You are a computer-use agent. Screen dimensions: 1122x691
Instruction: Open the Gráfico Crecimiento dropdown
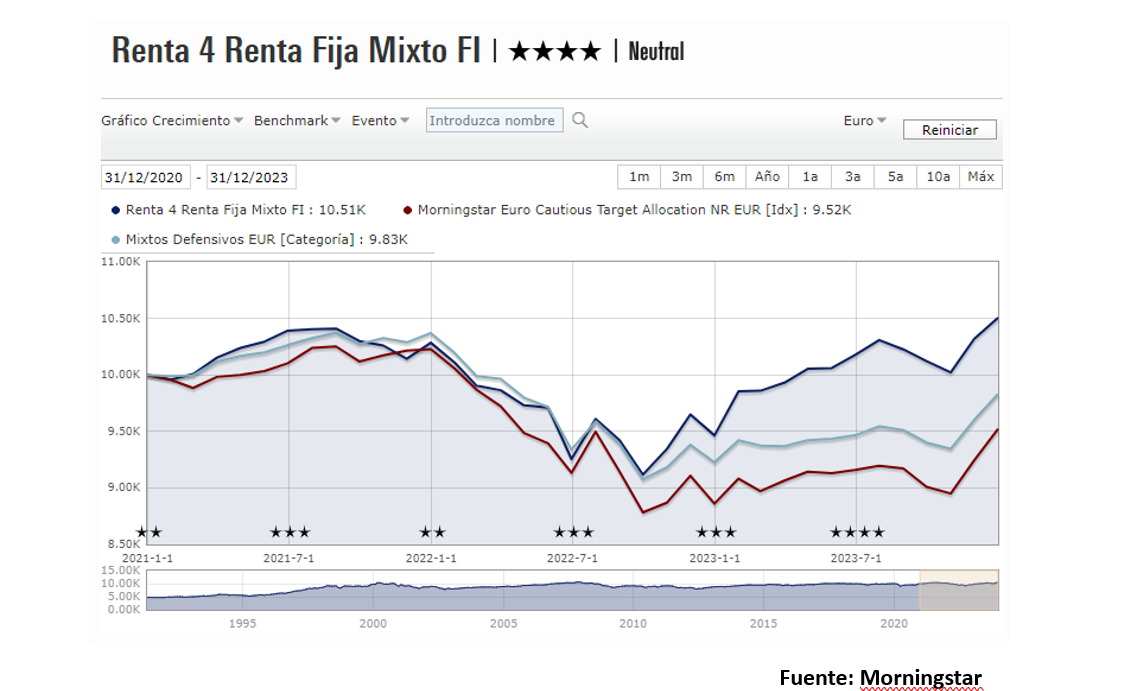coord(172,121)
